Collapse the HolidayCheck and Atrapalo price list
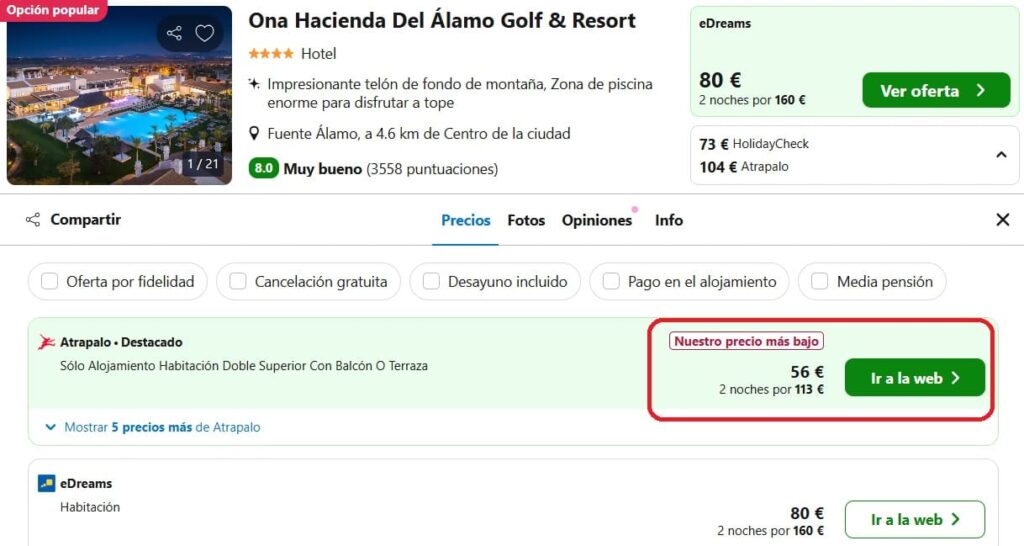The width and height of the screenshot is (1024, 546). pyautogui.click(x=1000, y=155)
